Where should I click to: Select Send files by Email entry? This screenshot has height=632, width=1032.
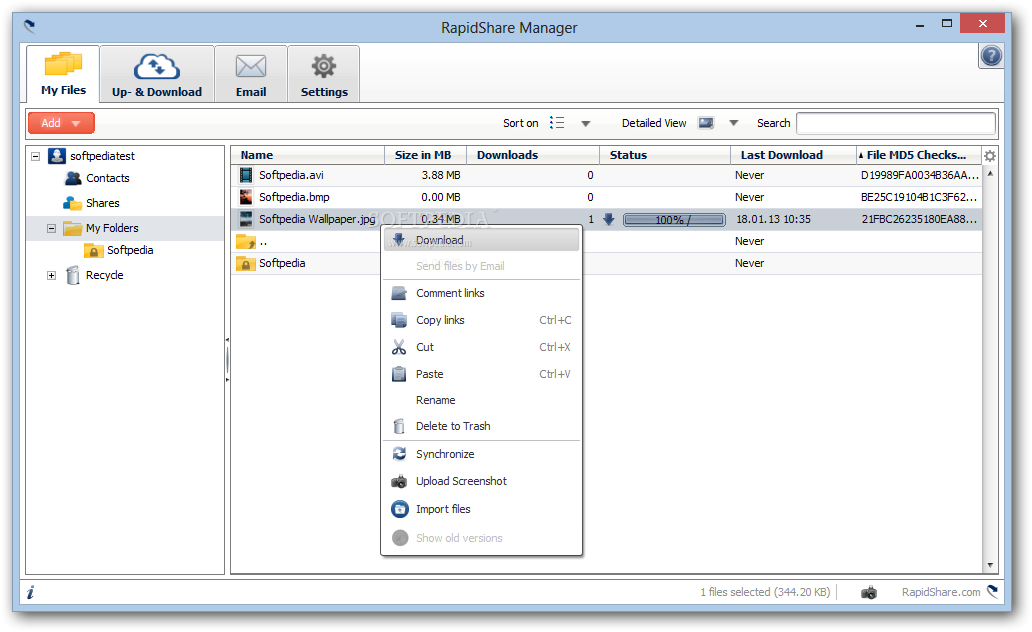pos(481,266)
